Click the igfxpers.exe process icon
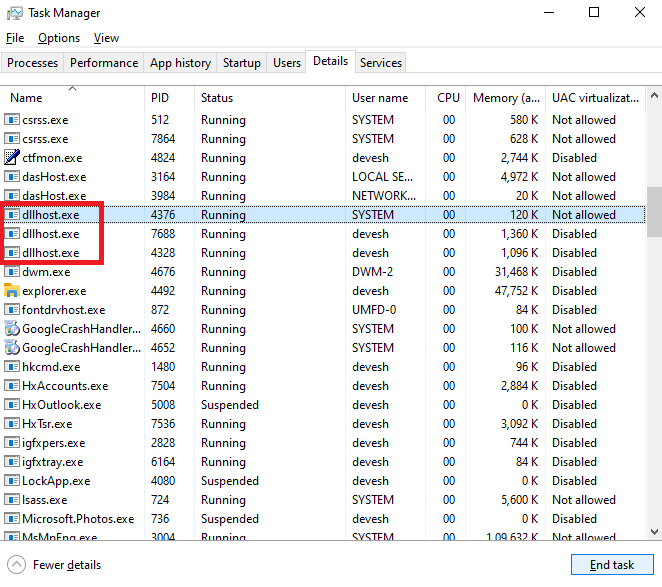This screenshot has height=587, width=662. pos(12,443)
